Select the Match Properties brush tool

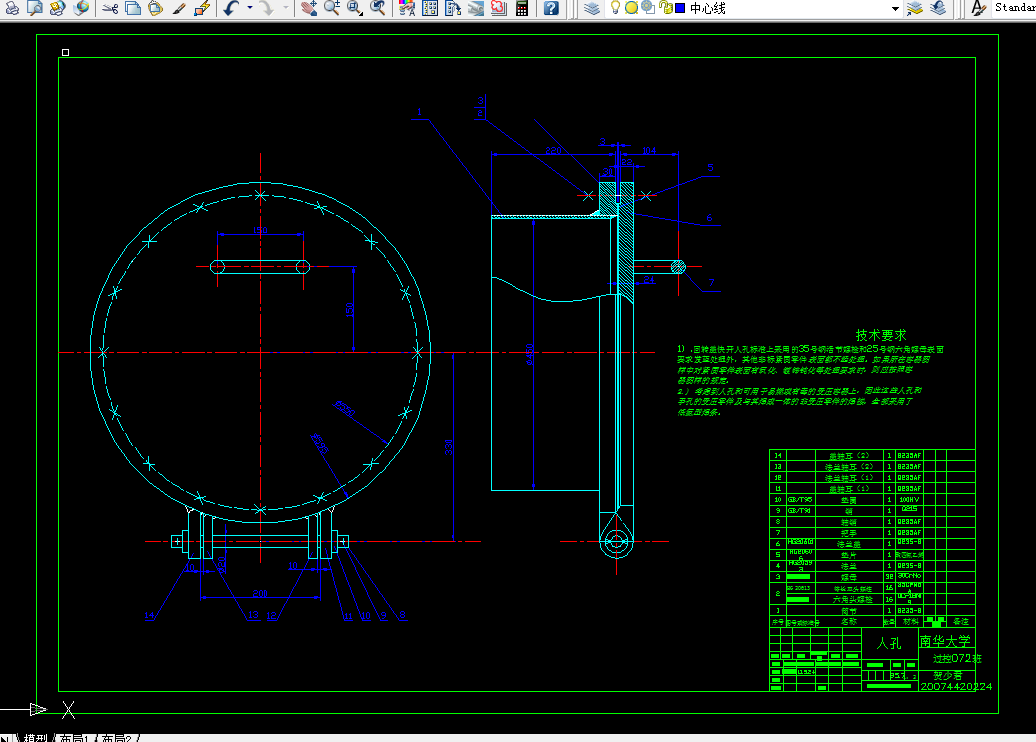[x=178, y=8]
